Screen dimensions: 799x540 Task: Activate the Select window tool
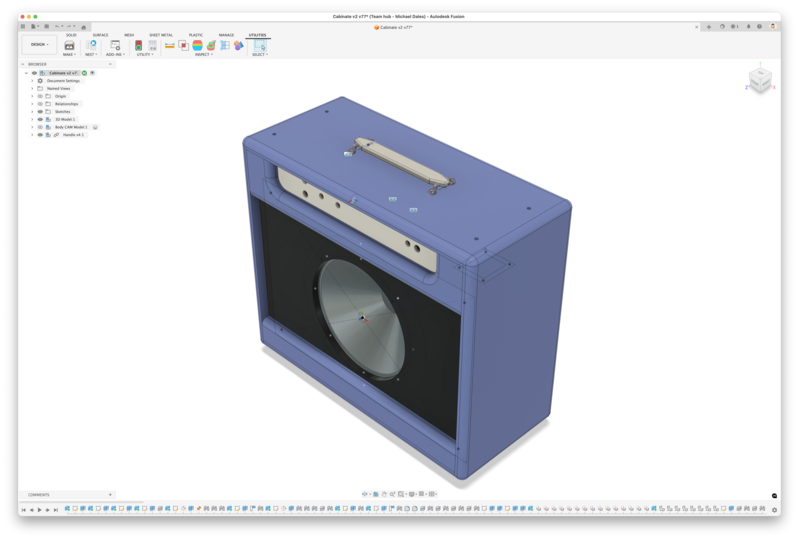click(x=260, y=45)
